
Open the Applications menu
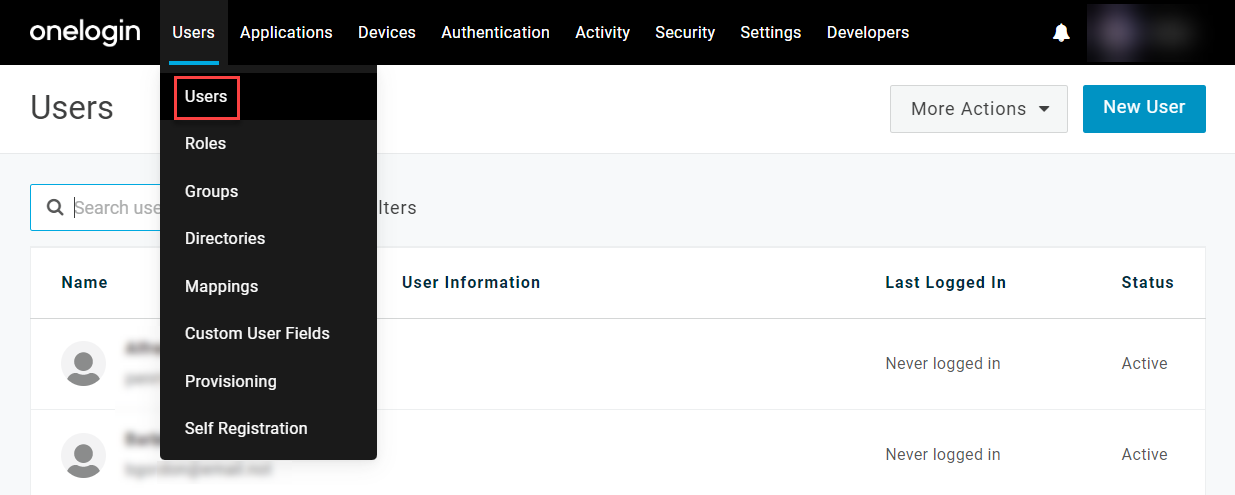click(286, 32)
